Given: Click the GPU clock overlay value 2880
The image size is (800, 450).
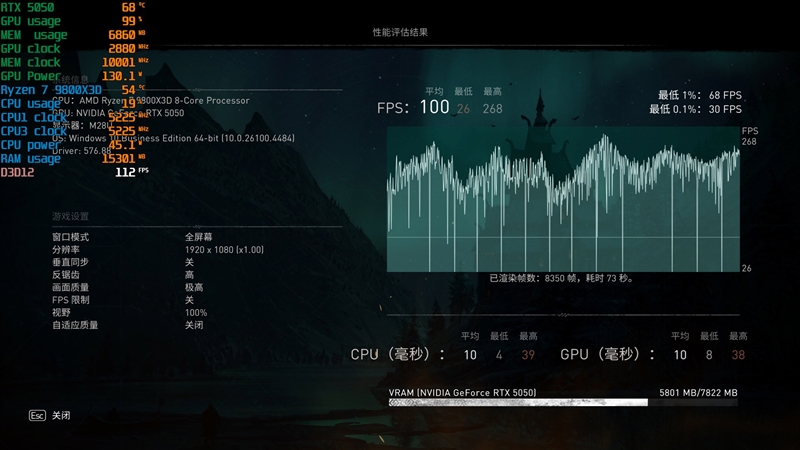Looking at the screenshot, I should point(122,48).
